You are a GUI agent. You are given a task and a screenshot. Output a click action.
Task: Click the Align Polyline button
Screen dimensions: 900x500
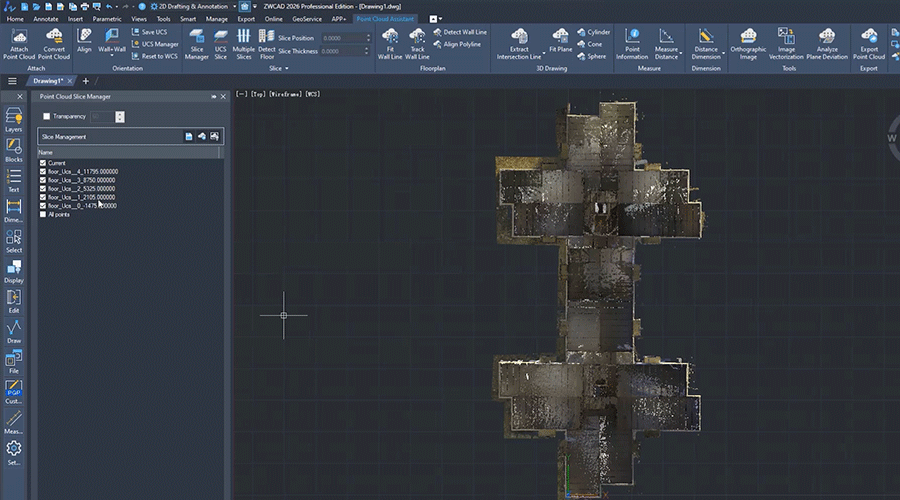[x=457, y=44]
